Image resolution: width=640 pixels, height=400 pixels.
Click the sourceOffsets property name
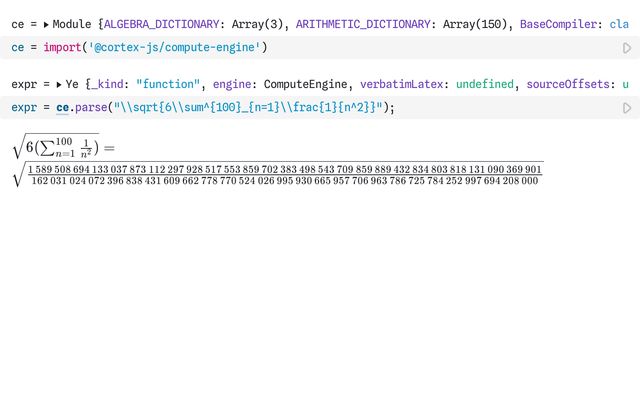click(568, 84)
